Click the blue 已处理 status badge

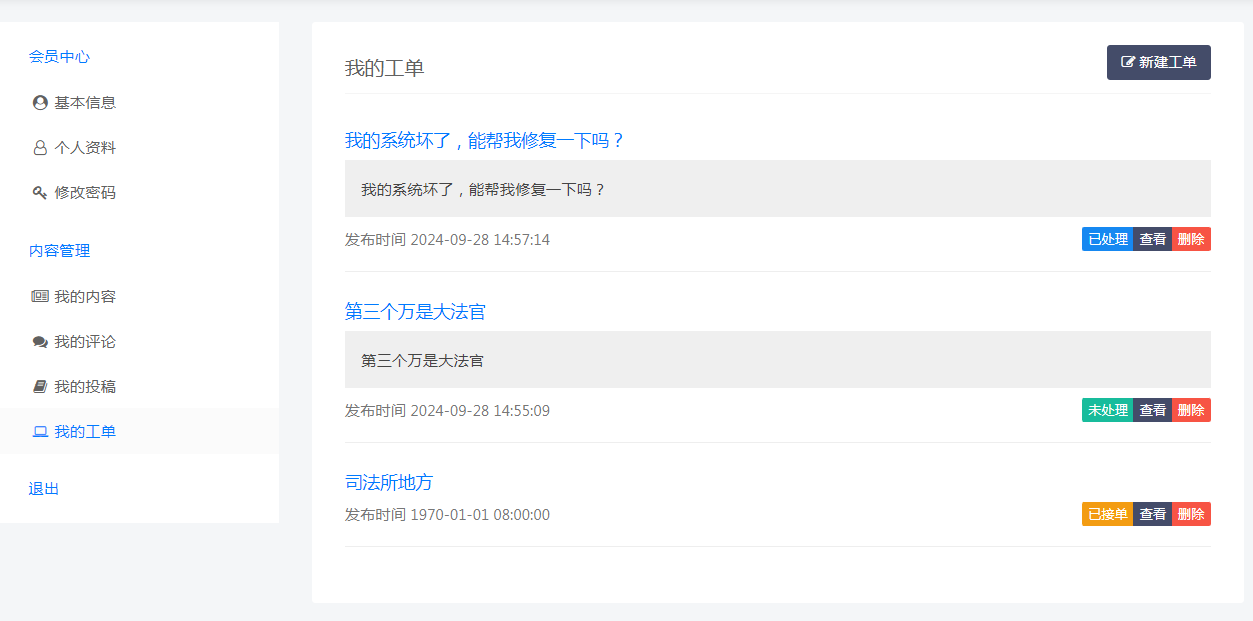1107,239
